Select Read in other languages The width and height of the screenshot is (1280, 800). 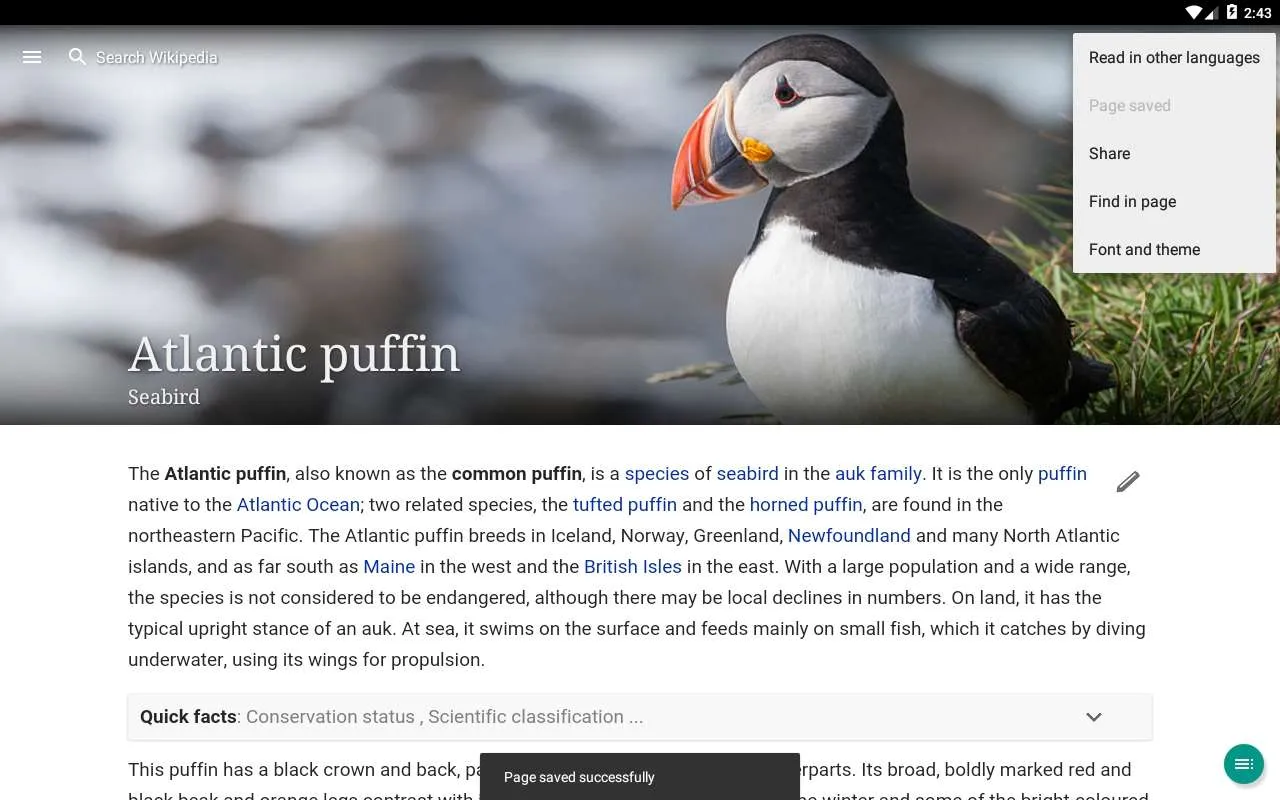pyautogui.click(x=1174, y=58)
